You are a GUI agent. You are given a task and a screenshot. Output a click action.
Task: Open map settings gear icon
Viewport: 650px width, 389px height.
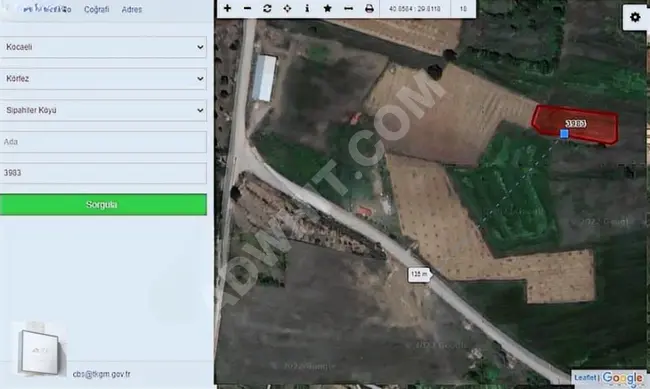[x=635, y=17]
